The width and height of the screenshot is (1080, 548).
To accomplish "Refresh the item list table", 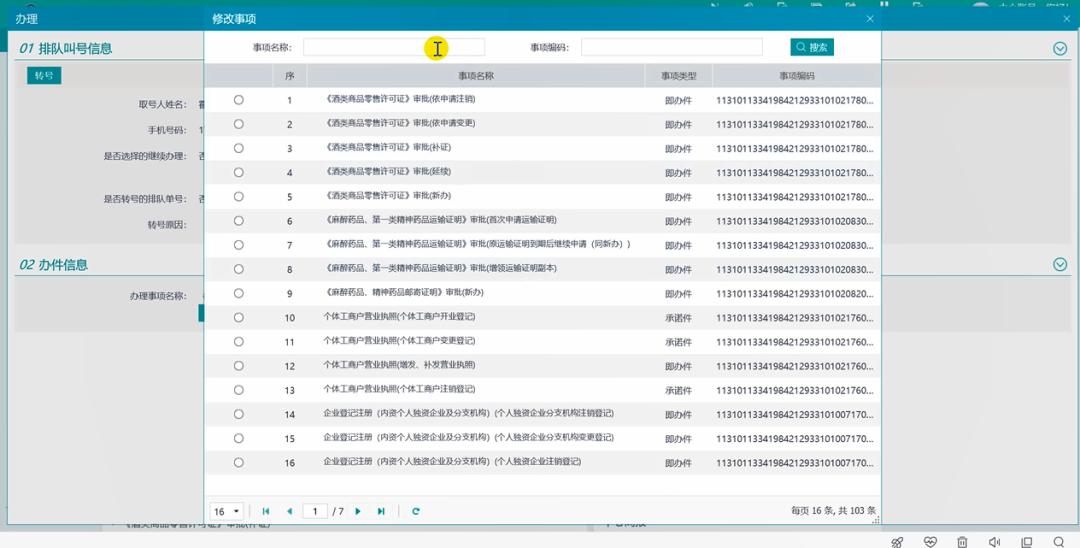I will pyautogui.click(x=416, y=511).
